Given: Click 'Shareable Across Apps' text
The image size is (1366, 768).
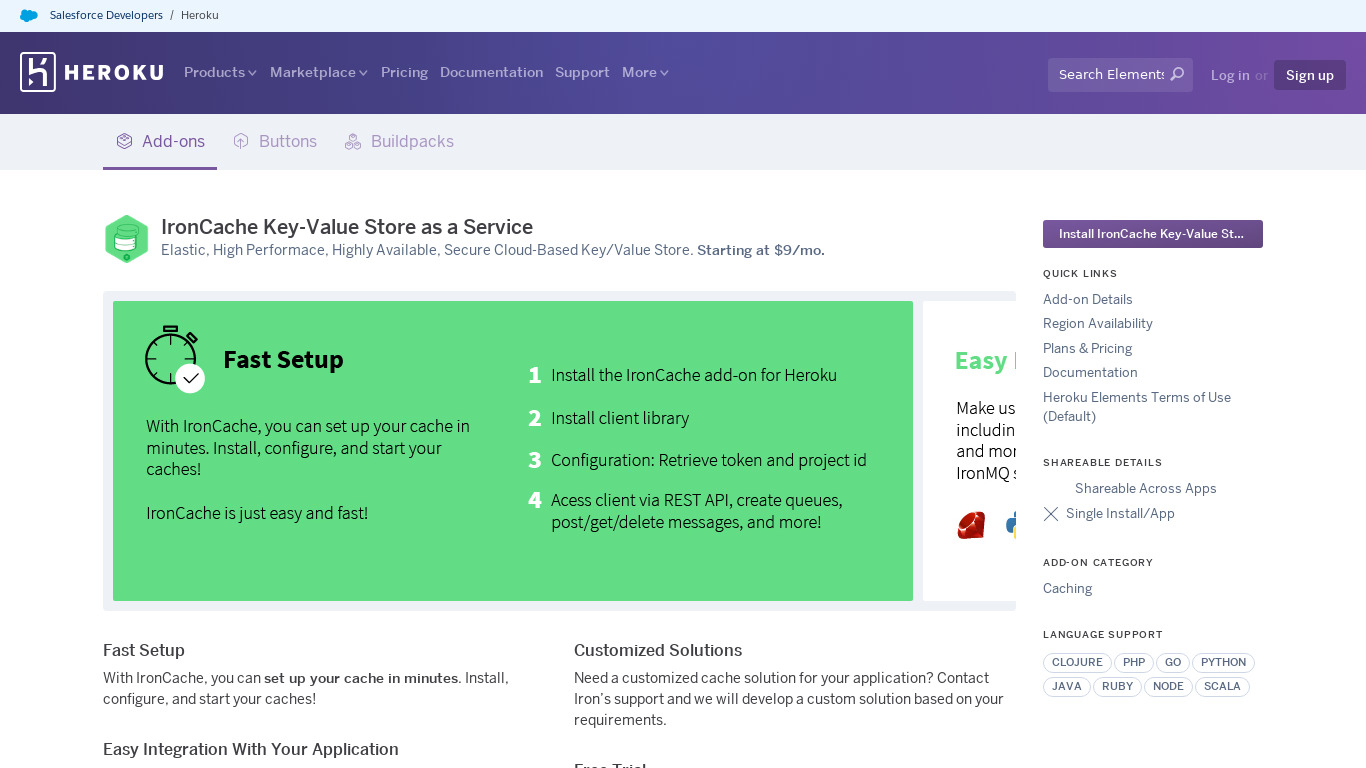Looking at the screenshot, I should click(x=1146, y=489).
